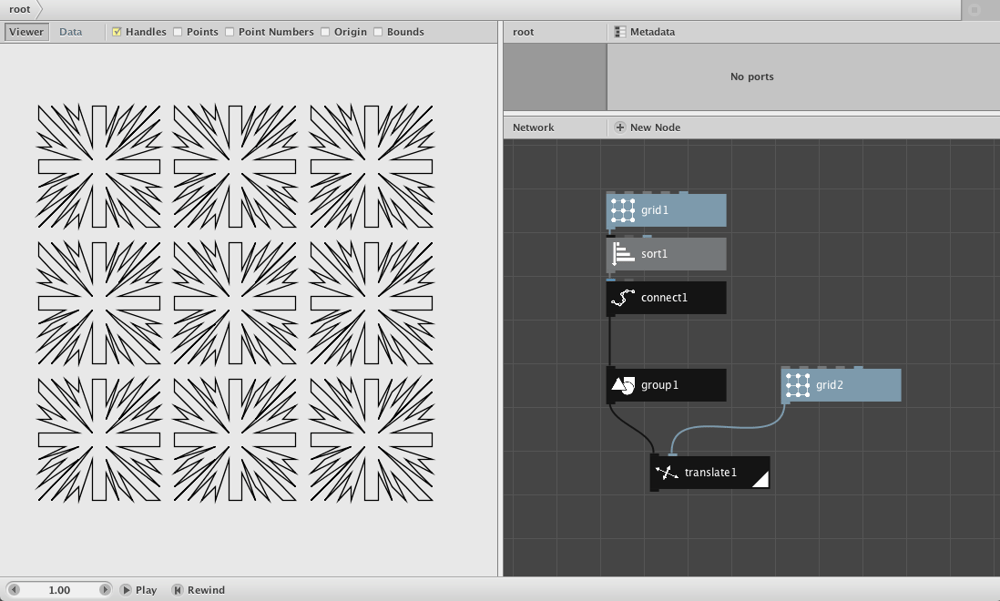1000x601 pixels.
Task: Click the connect1 node curve icon
Action: pyautogui.click(x=622, y=298)
